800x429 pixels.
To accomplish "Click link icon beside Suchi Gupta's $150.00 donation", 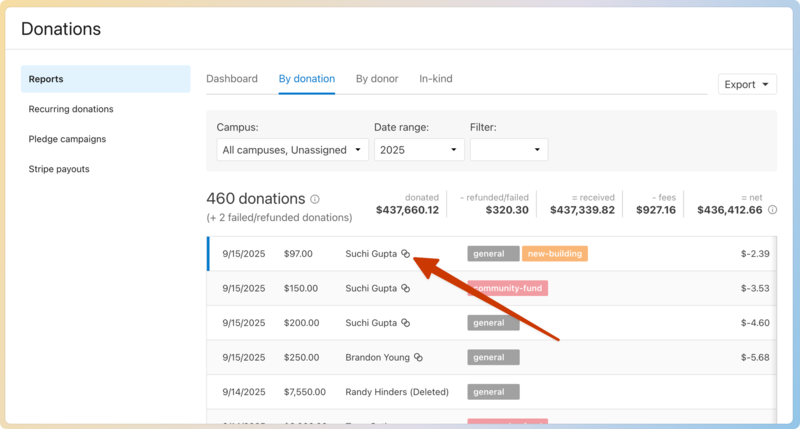I will click(x=406, y=288).
